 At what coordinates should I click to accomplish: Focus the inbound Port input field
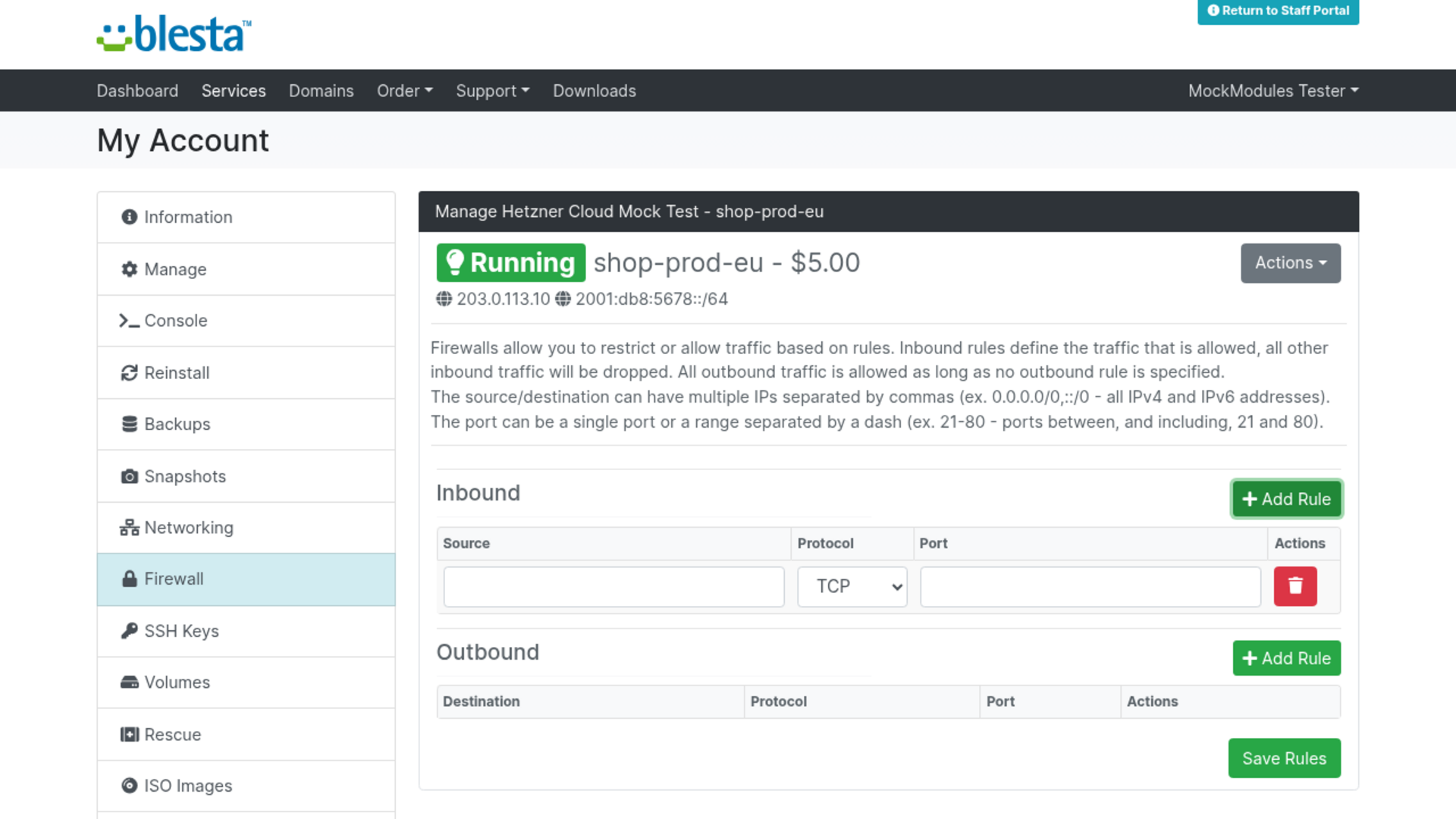(1090, 587)
